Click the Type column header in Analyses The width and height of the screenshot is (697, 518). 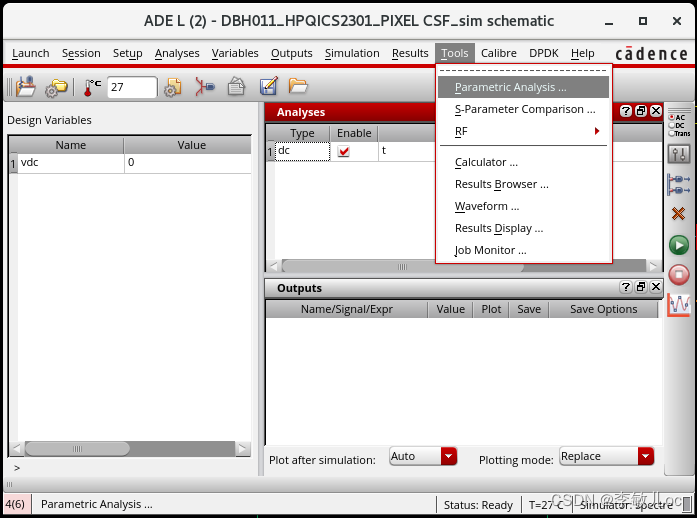(302, 133)
